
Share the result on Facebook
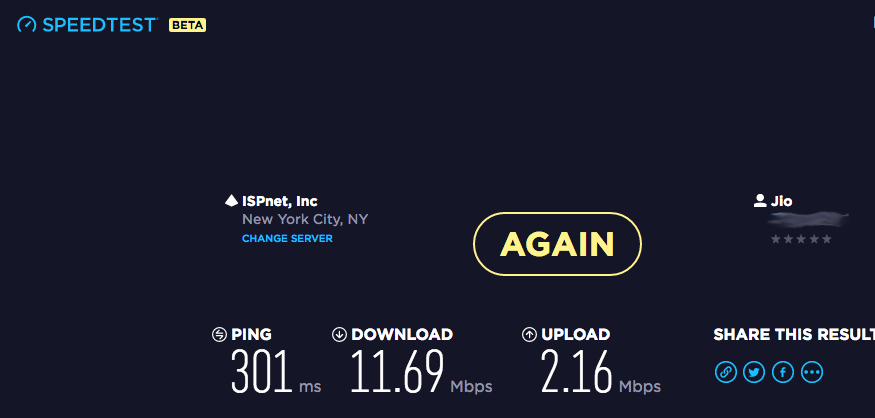(783, 372)
